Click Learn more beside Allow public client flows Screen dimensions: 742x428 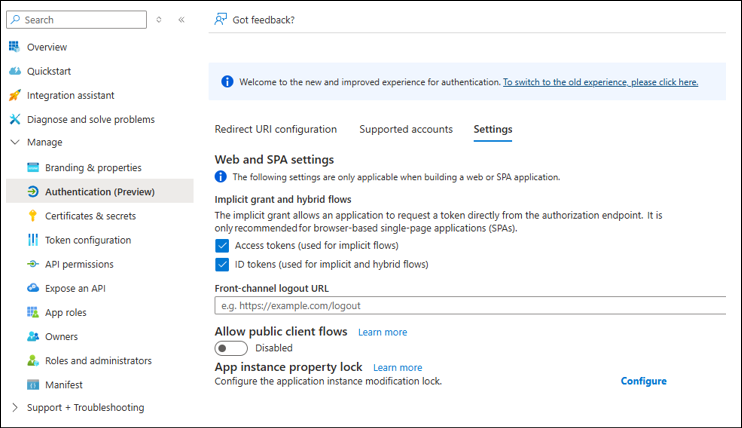(382, 332)
